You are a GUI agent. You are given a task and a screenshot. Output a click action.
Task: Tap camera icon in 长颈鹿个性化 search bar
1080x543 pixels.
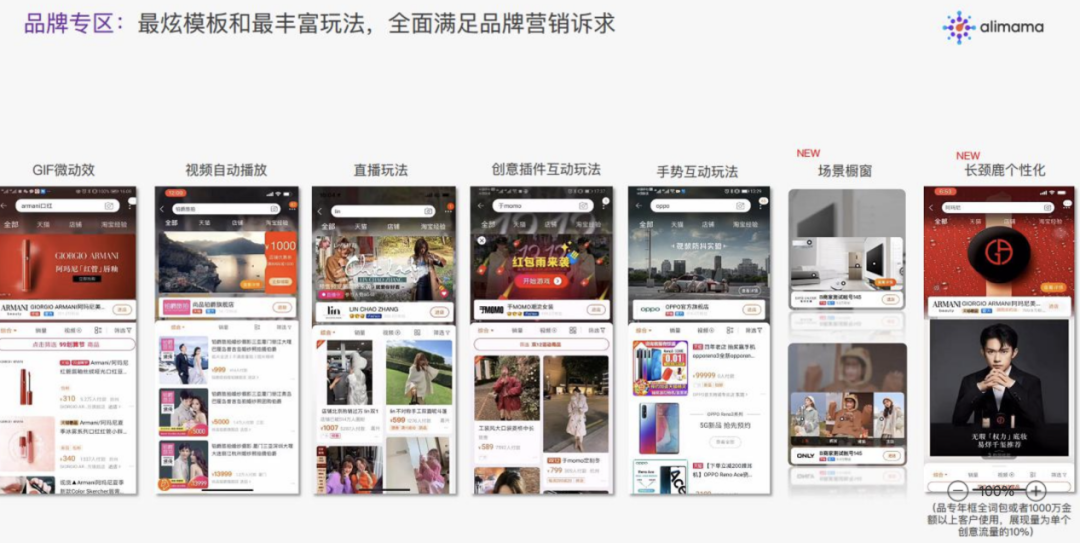1046,207
